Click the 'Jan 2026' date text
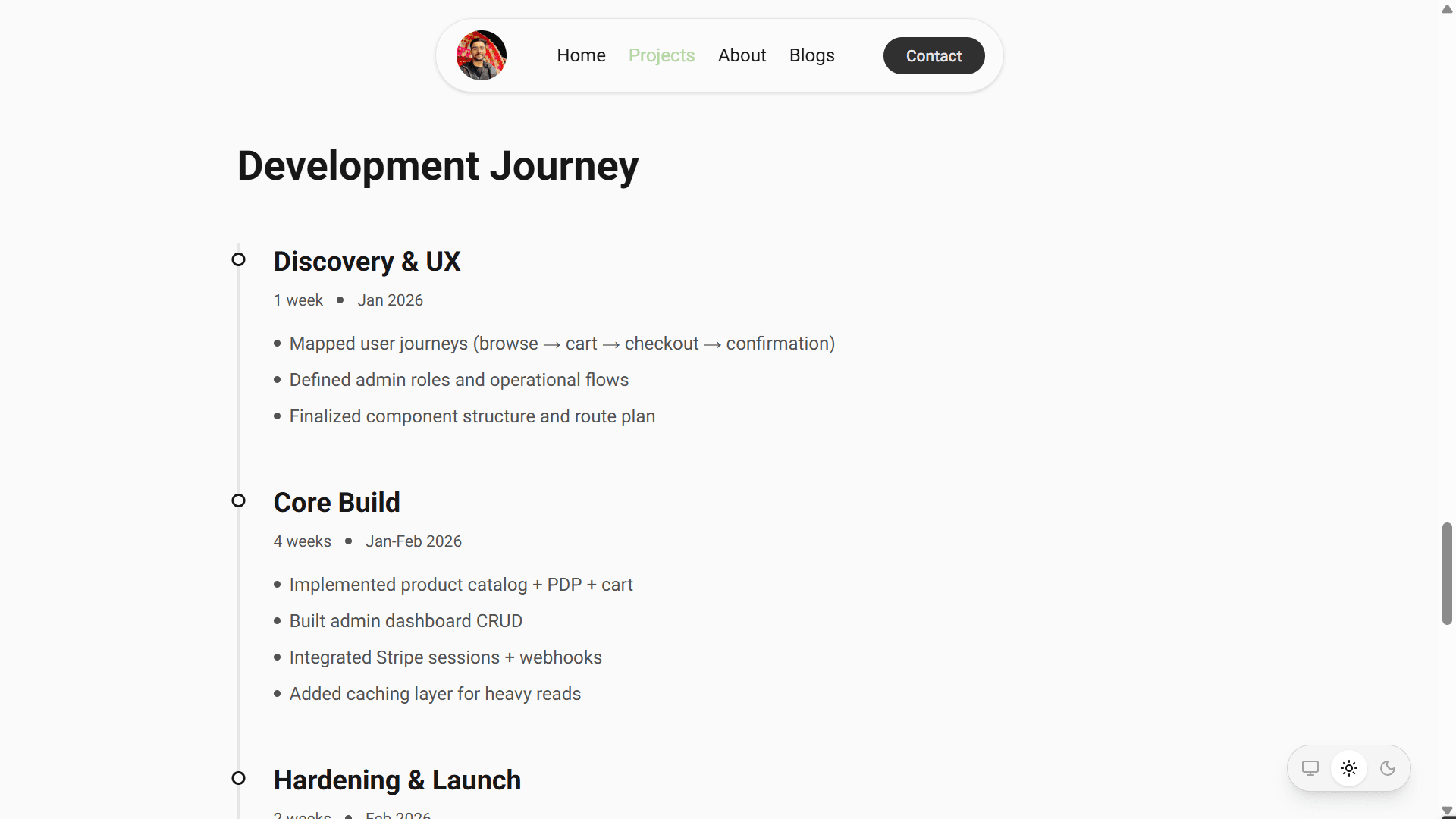The height and width of the screenshot is (819, 1456). click(x=390, y=300)
